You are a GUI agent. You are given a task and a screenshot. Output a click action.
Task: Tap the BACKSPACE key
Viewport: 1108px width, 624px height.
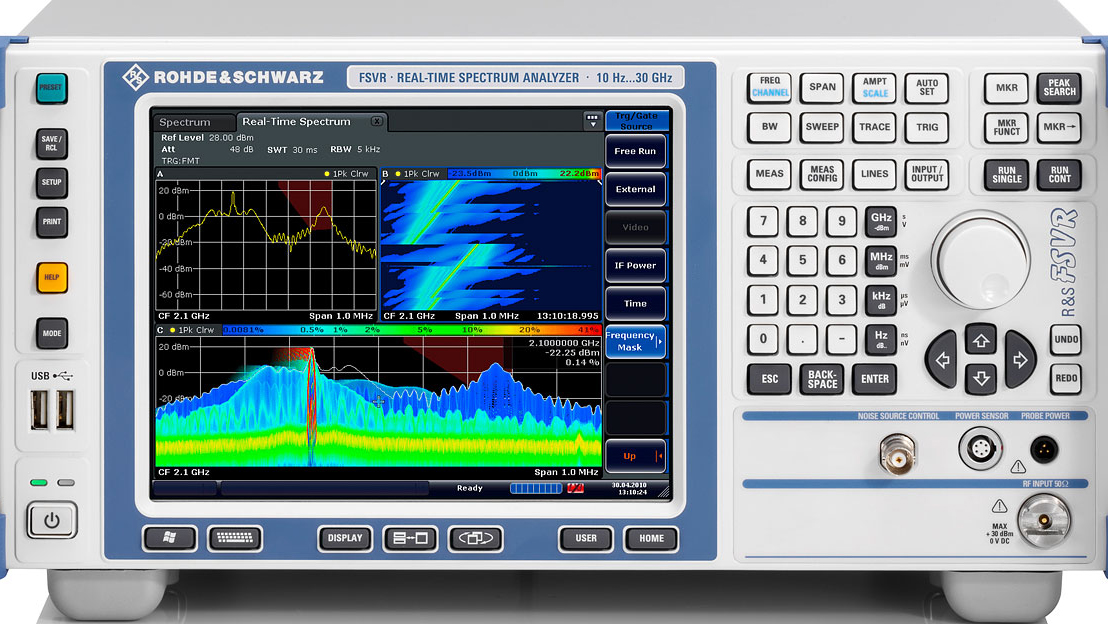822,379
